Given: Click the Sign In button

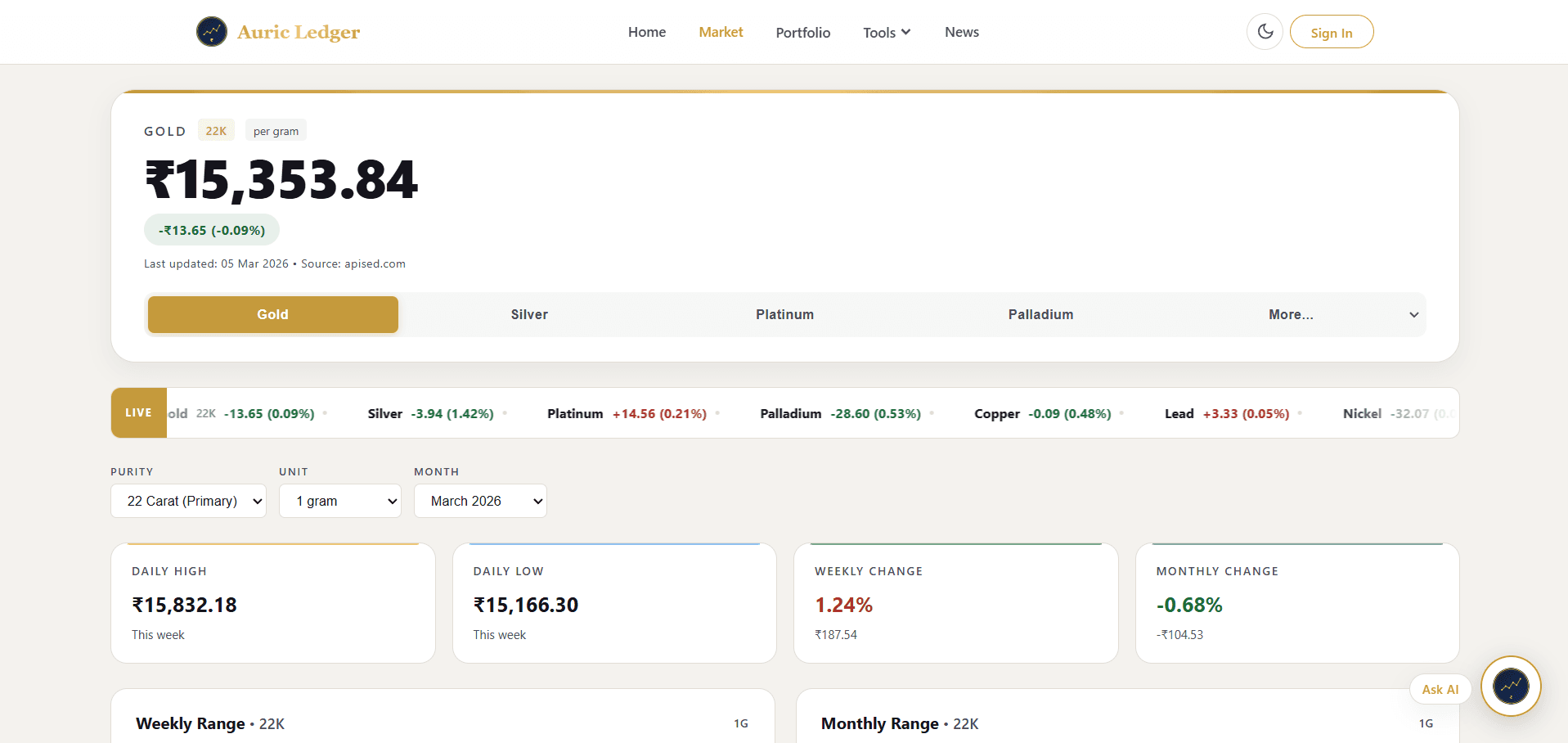Looking at the screenshot, I should (x=1331, y=31).
